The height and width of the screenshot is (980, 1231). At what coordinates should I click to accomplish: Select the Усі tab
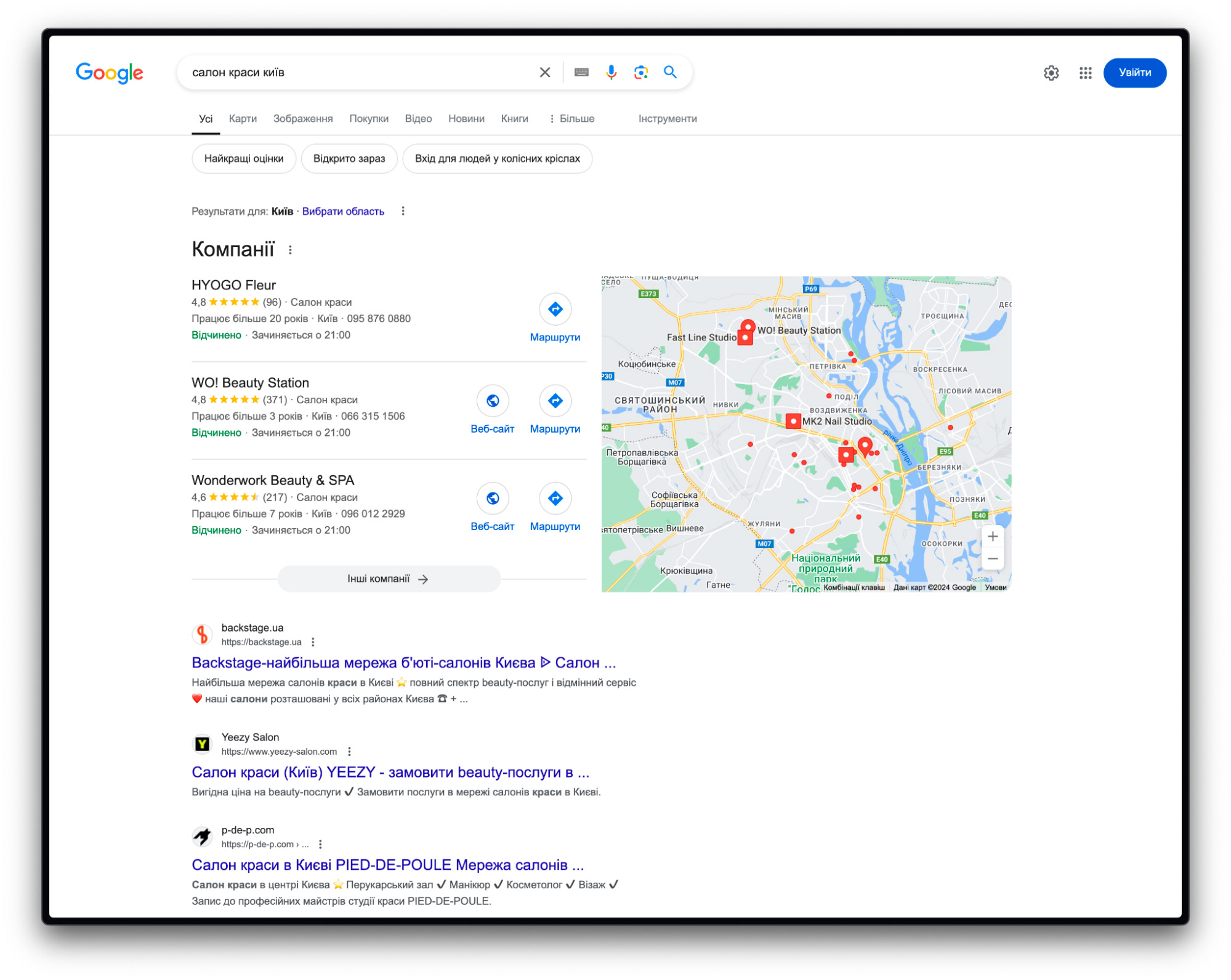click(x=206, y=119)
